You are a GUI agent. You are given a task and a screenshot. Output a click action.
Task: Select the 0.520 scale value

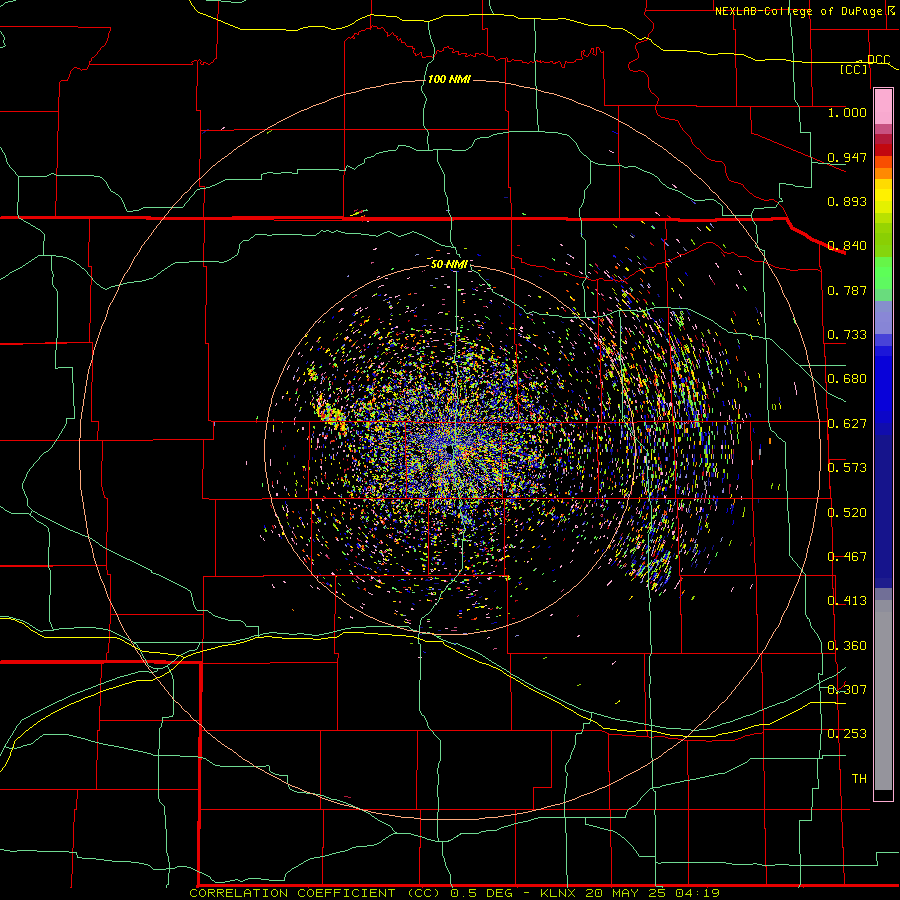coord(847,513)
